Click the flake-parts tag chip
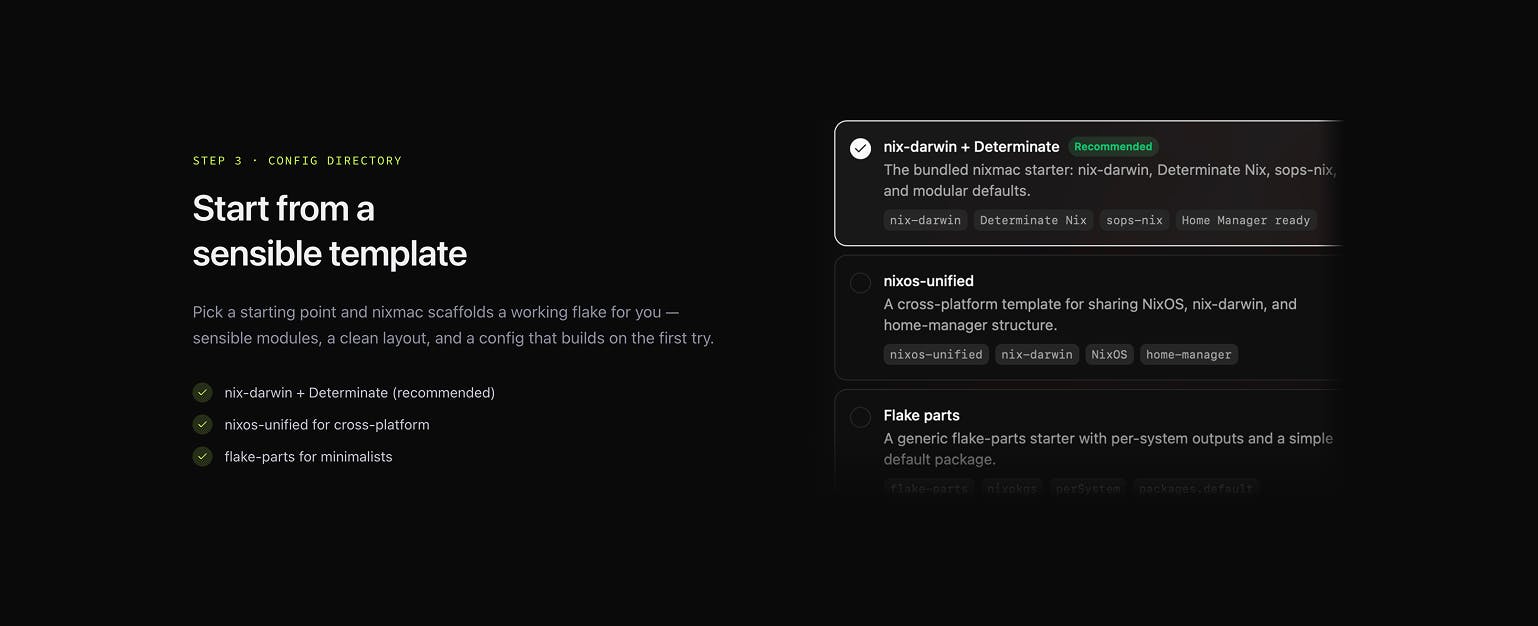The image size is (1538, 626). pos(929,488)
